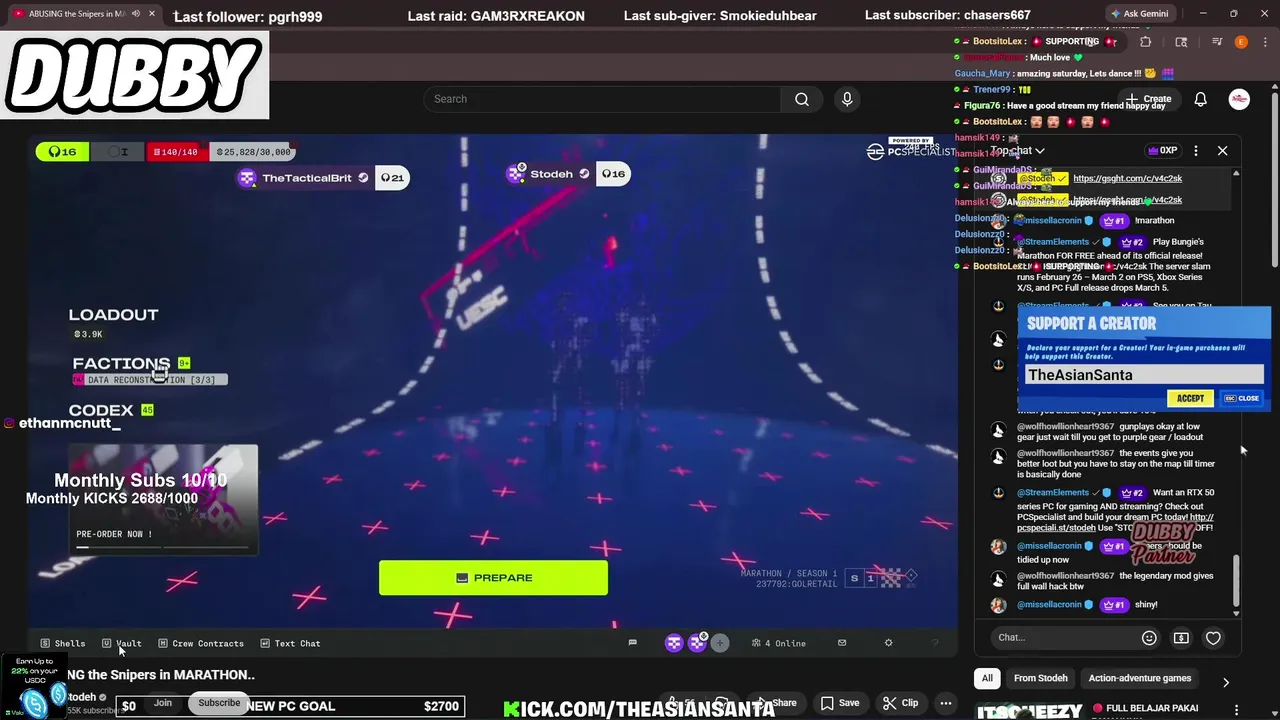Click the browser tab search icon
The image size is (1280, 720).
pos(1181,42)
